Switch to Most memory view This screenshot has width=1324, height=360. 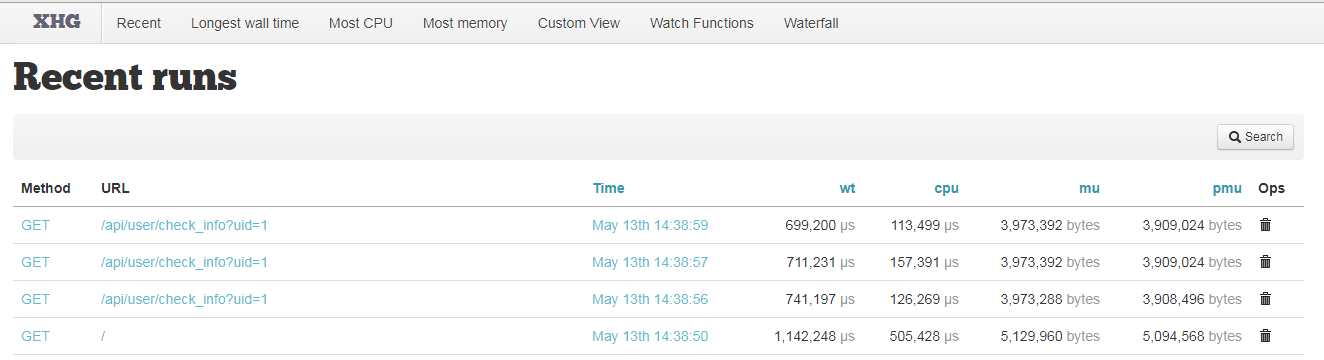[x=465, y=23]
